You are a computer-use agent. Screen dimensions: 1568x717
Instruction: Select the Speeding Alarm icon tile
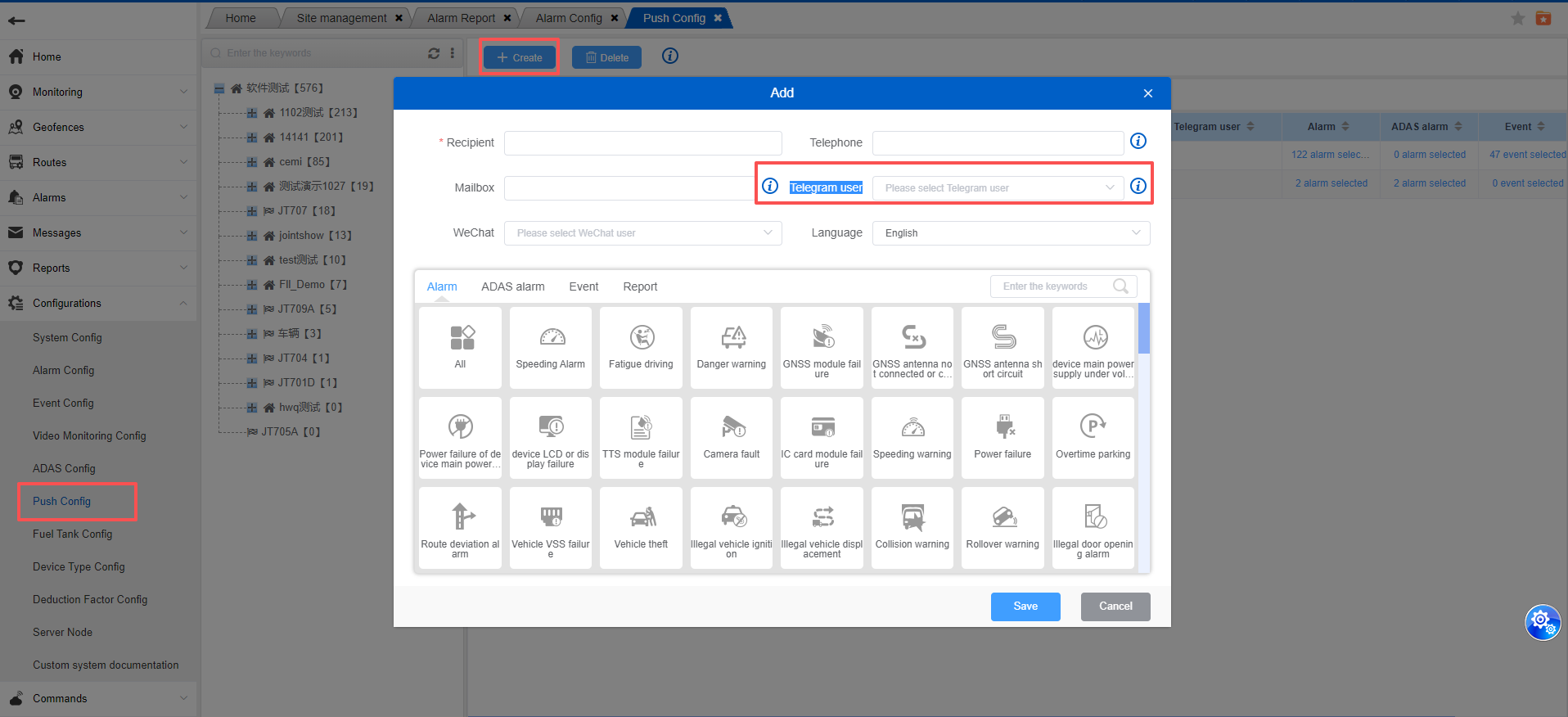point(551,347)
